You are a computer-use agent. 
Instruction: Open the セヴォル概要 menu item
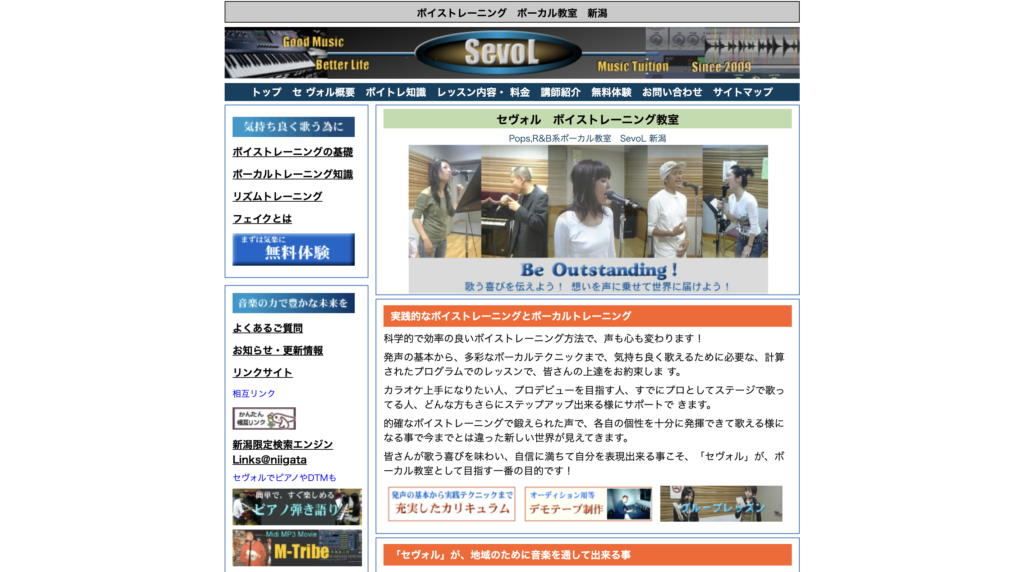(323, 92)
